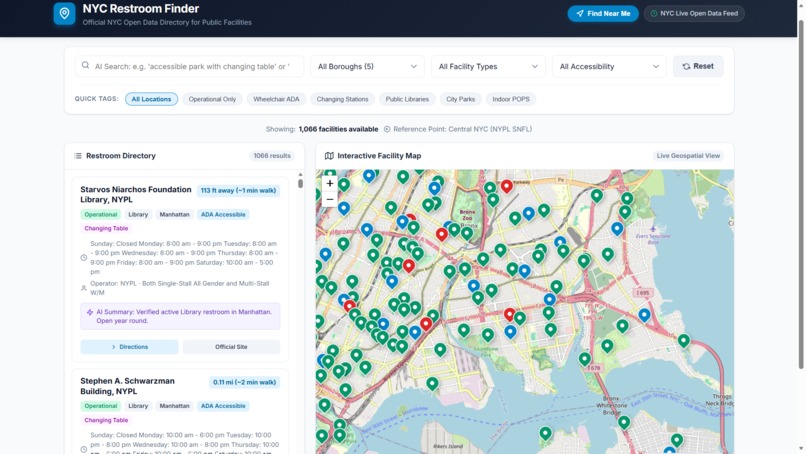Toggle the Wheelchair ADA quick tag
Viewport: 806px width, 454px height.
(x=276, y=99)
